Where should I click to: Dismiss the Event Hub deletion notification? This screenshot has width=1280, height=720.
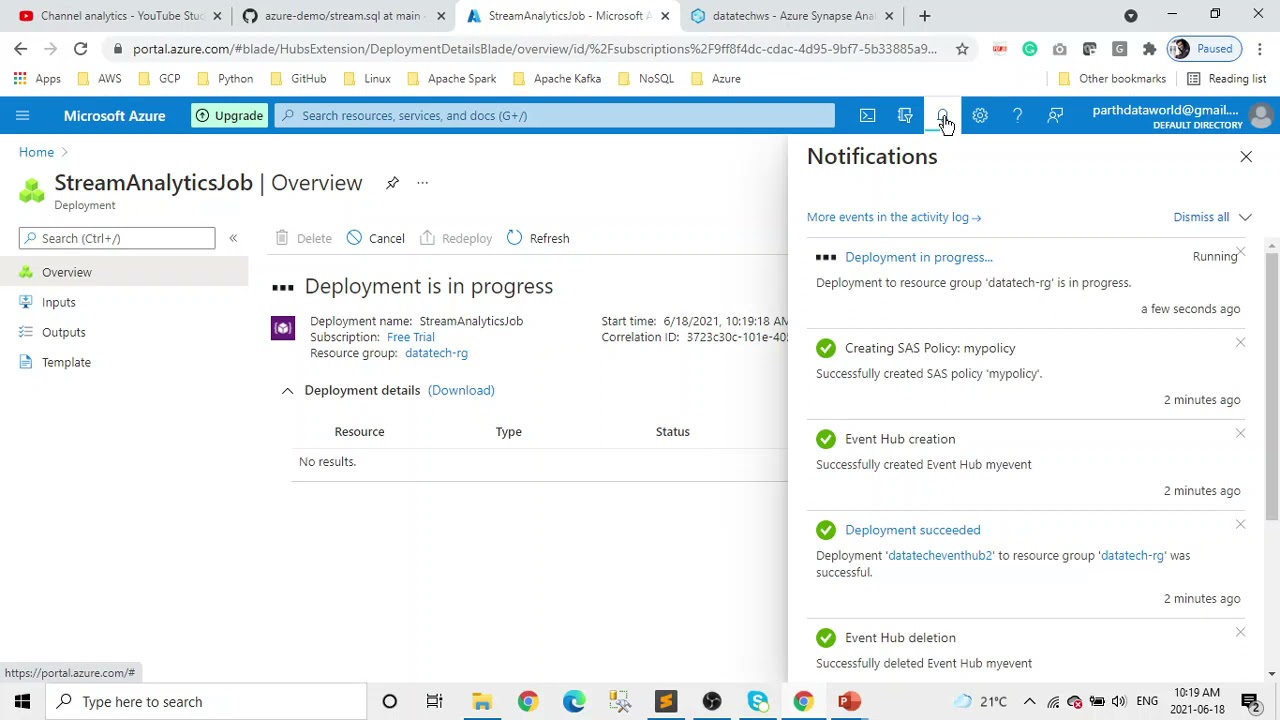1240,632
